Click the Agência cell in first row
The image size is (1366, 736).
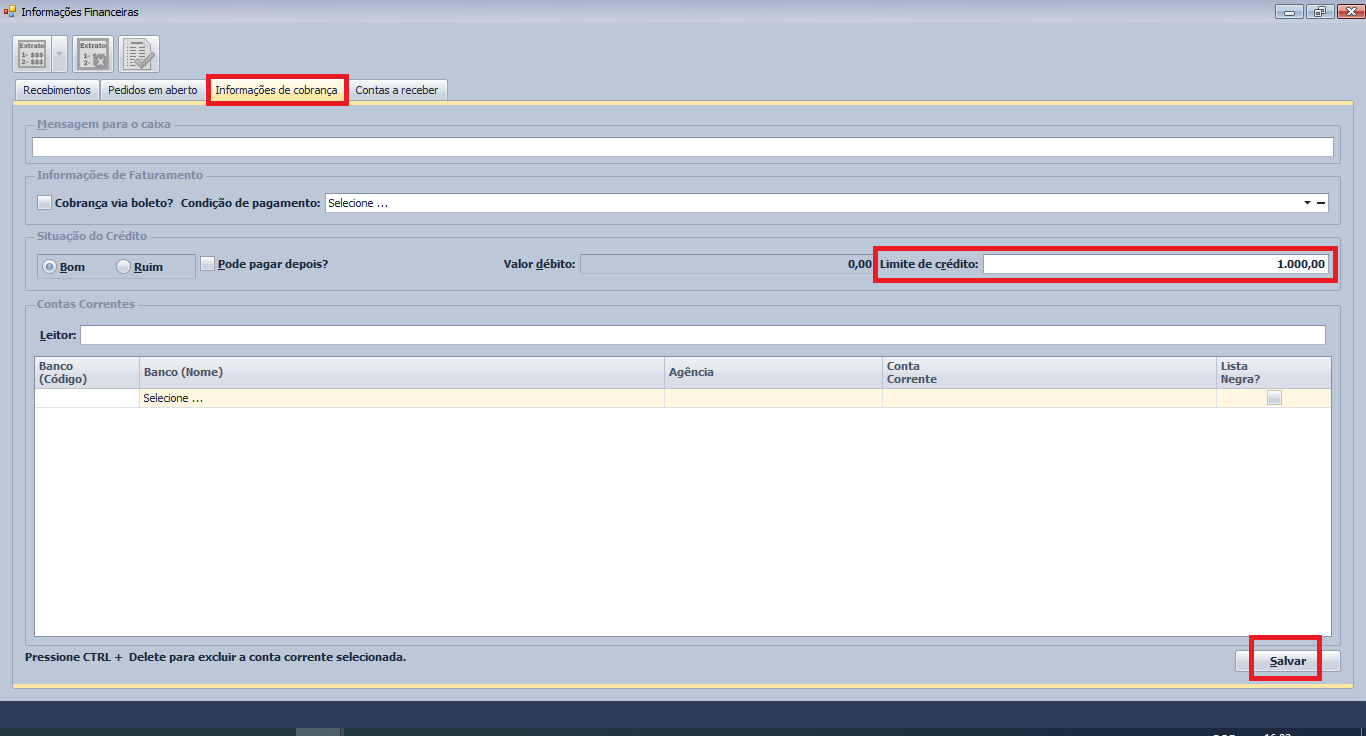tap(773, 398)
